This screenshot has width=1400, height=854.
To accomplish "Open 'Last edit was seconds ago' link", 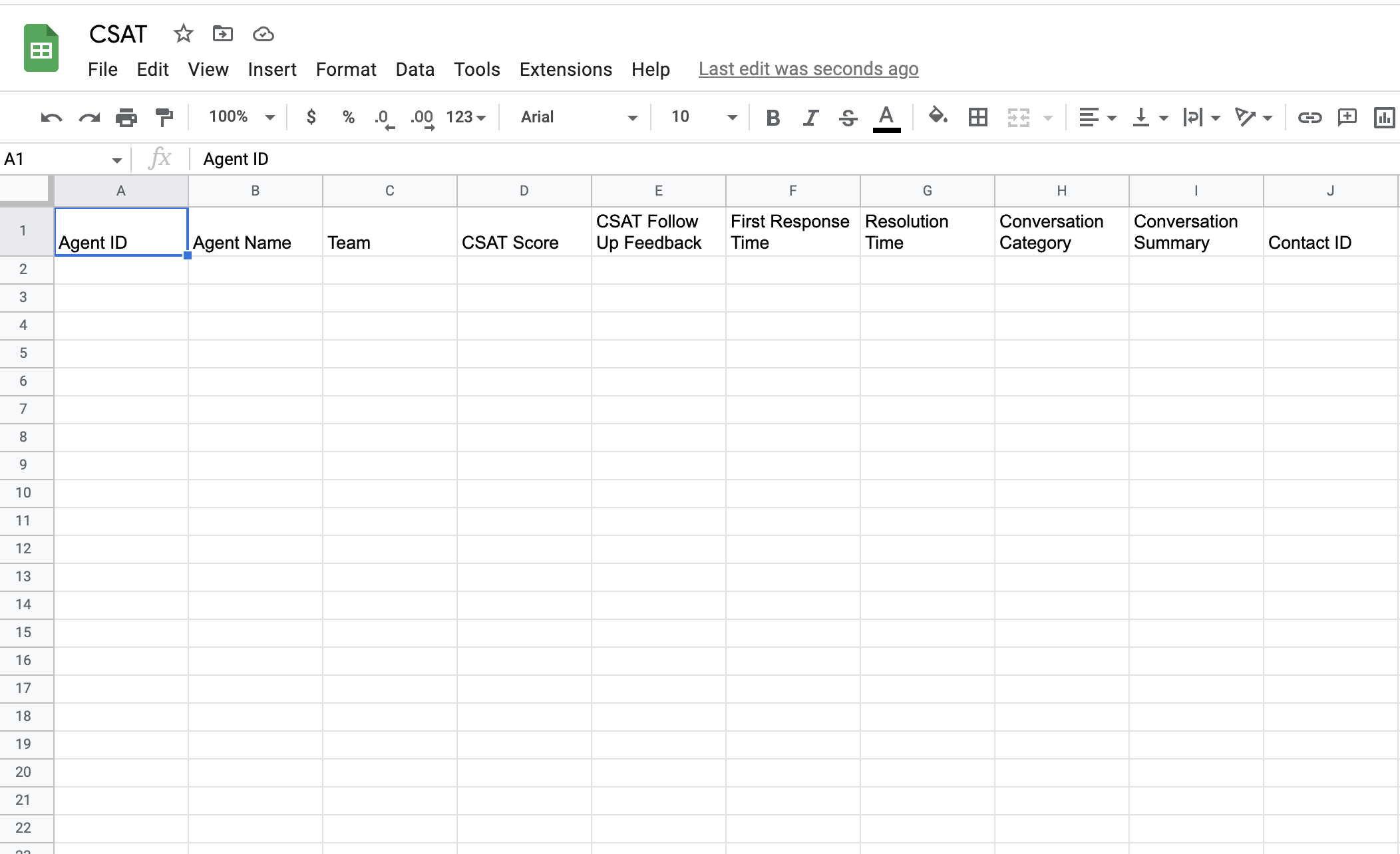I will [x=808, y=69].
